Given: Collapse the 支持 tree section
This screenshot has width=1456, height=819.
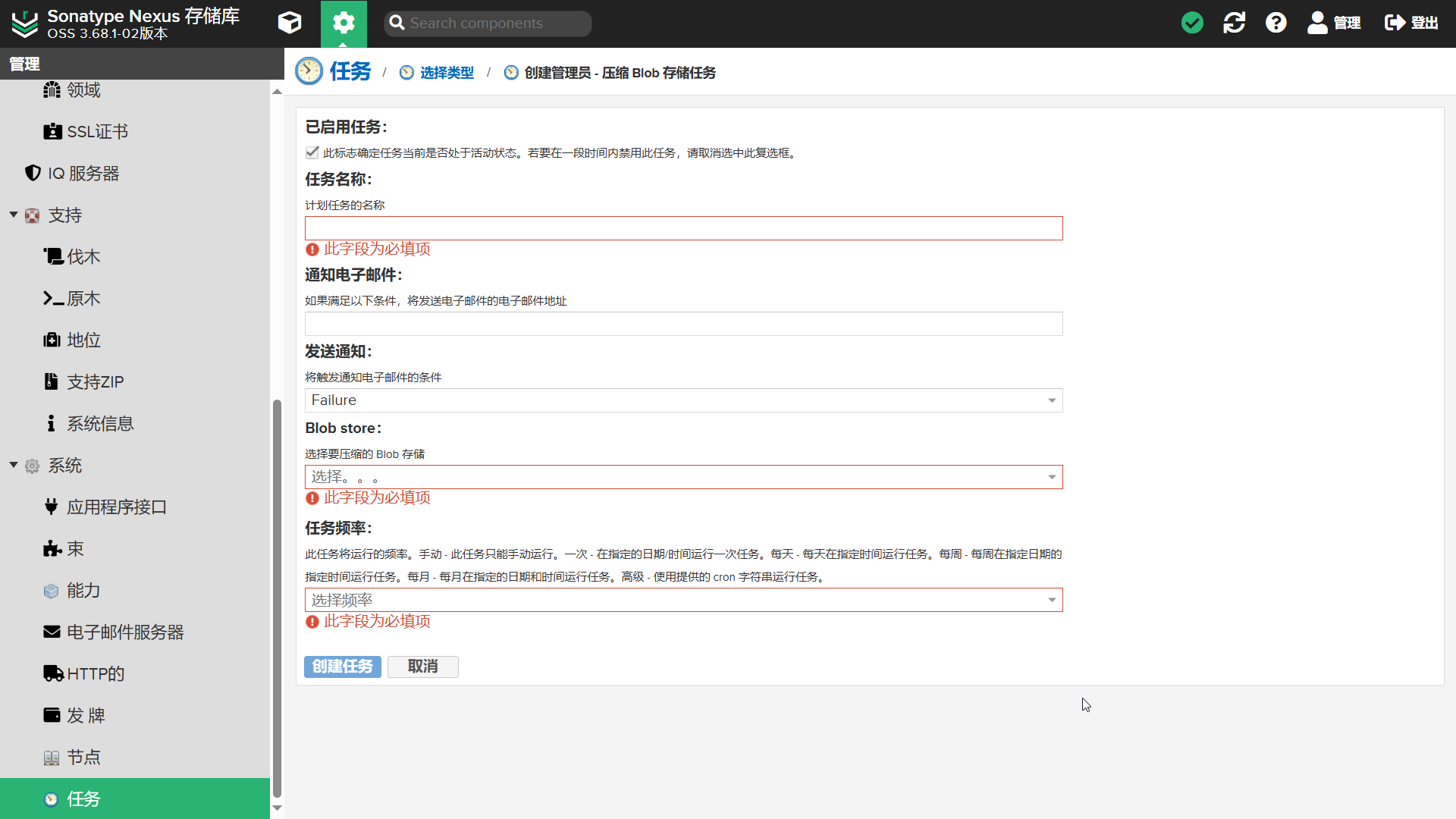Looking at the screenshot, I should 14,215.
